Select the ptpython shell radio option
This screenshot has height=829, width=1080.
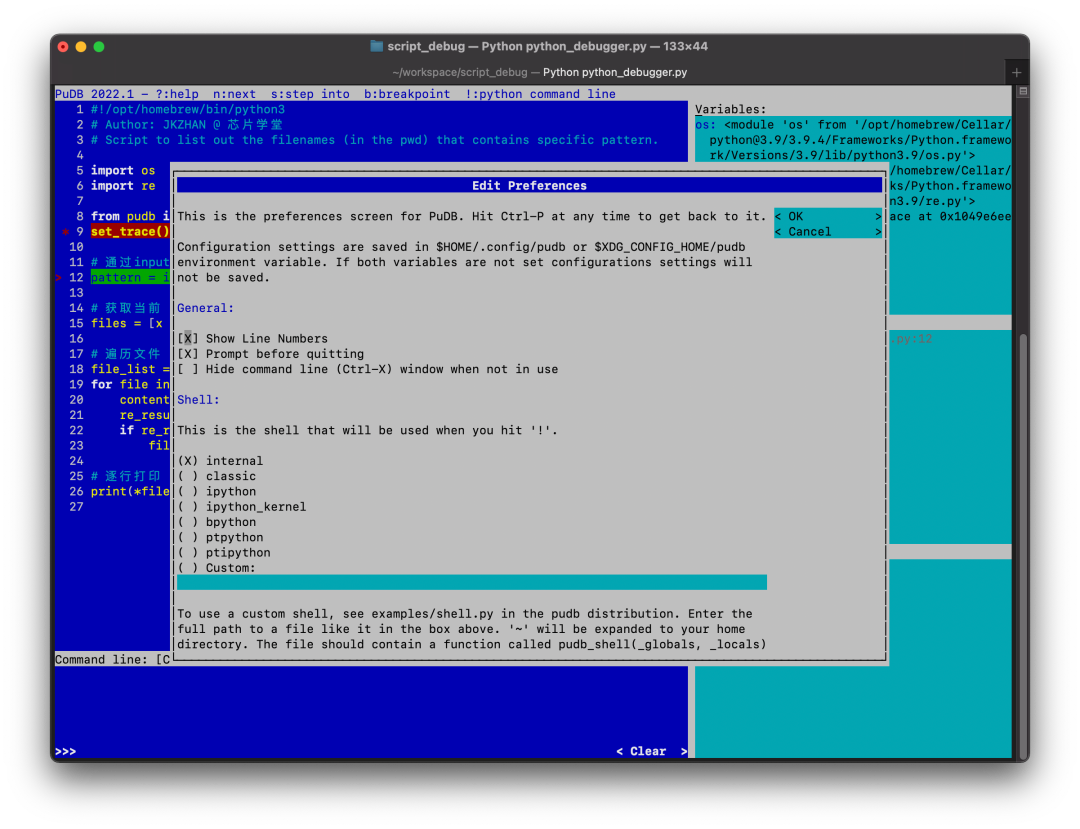click(x=187, y=537)
